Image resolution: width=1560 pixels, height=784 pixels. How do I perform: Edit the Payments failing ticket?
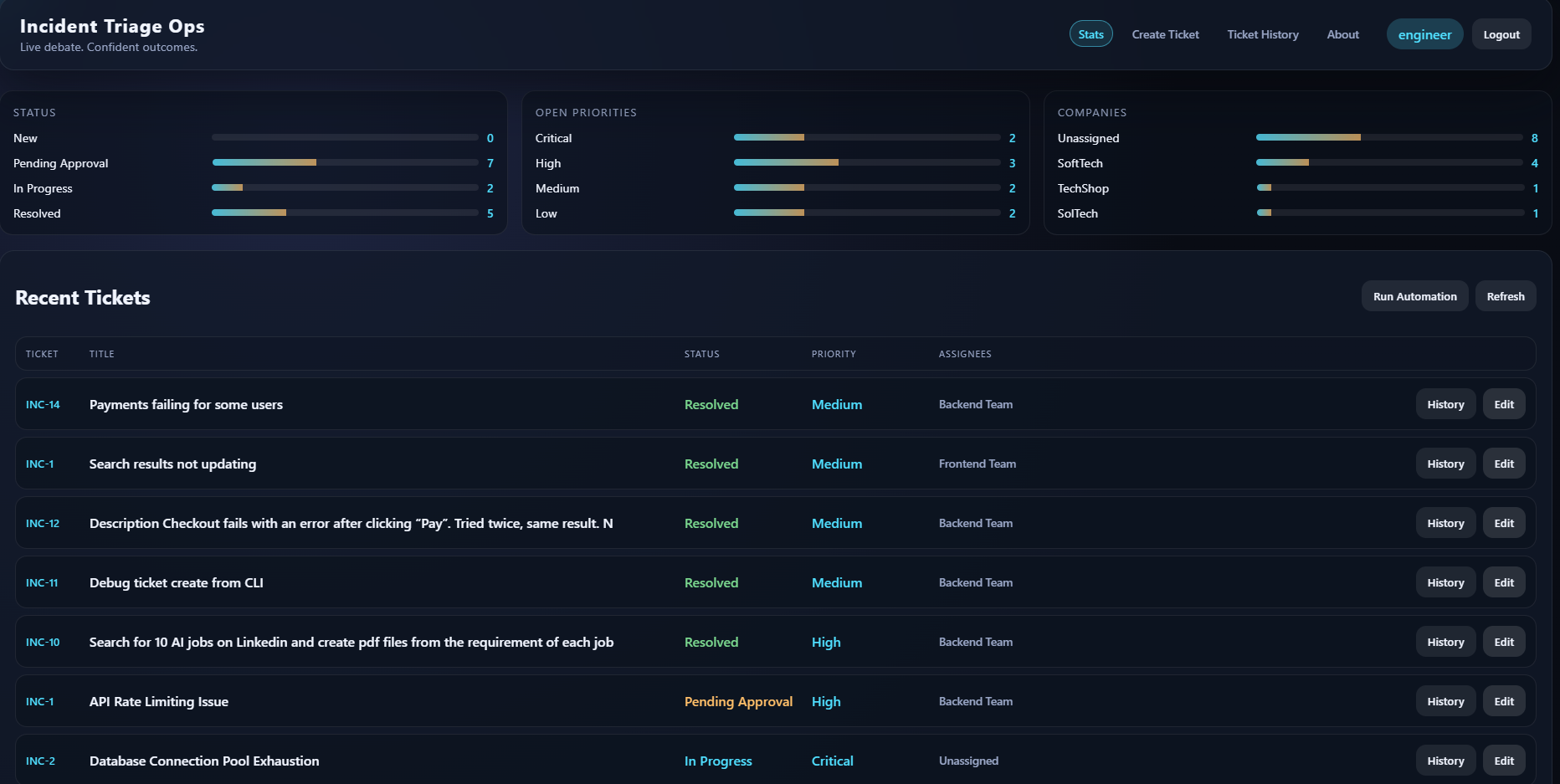pyautogui.click(x=1504, y=404)
